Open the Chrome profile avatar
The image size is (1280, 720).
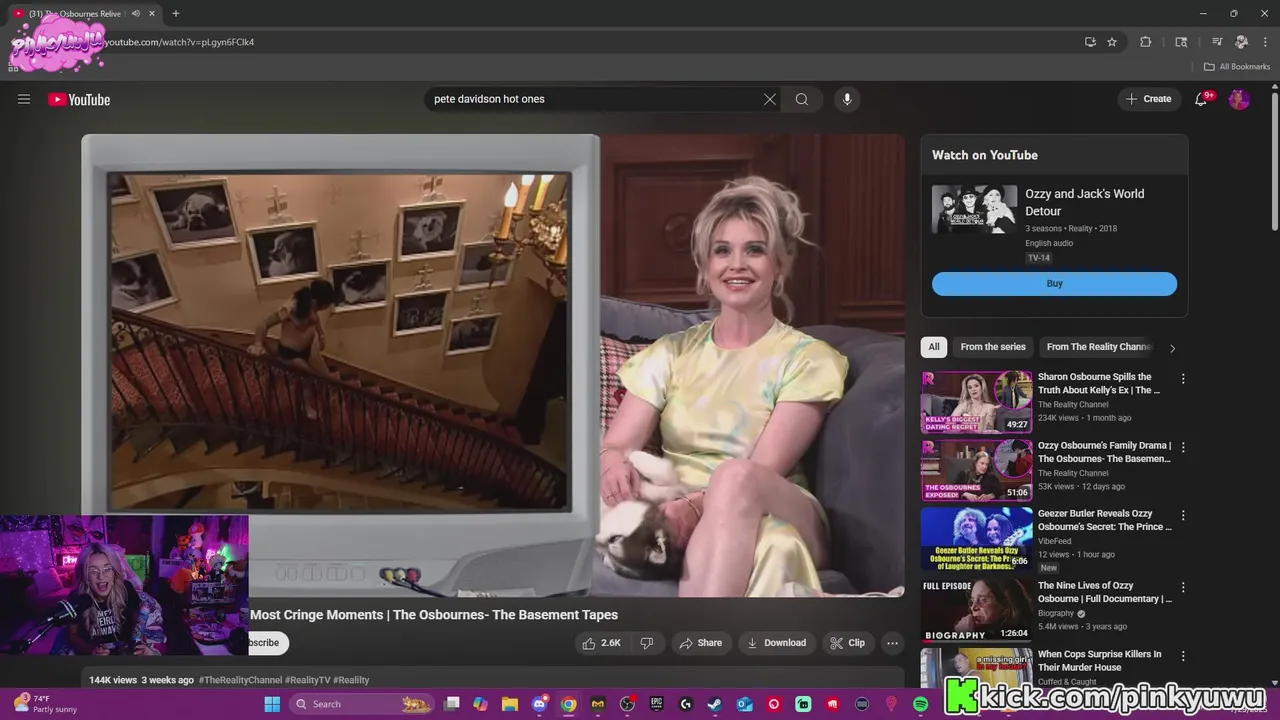coord(1241,42)
